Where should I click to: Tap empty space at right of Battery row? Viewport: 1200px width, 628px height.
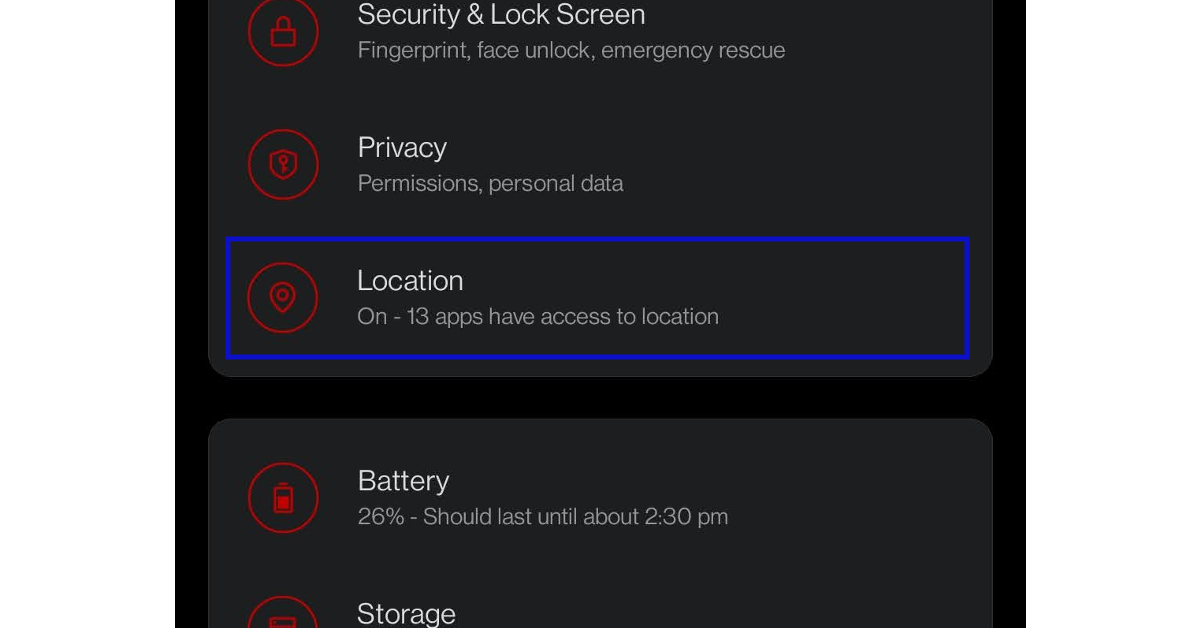[880, 497]
